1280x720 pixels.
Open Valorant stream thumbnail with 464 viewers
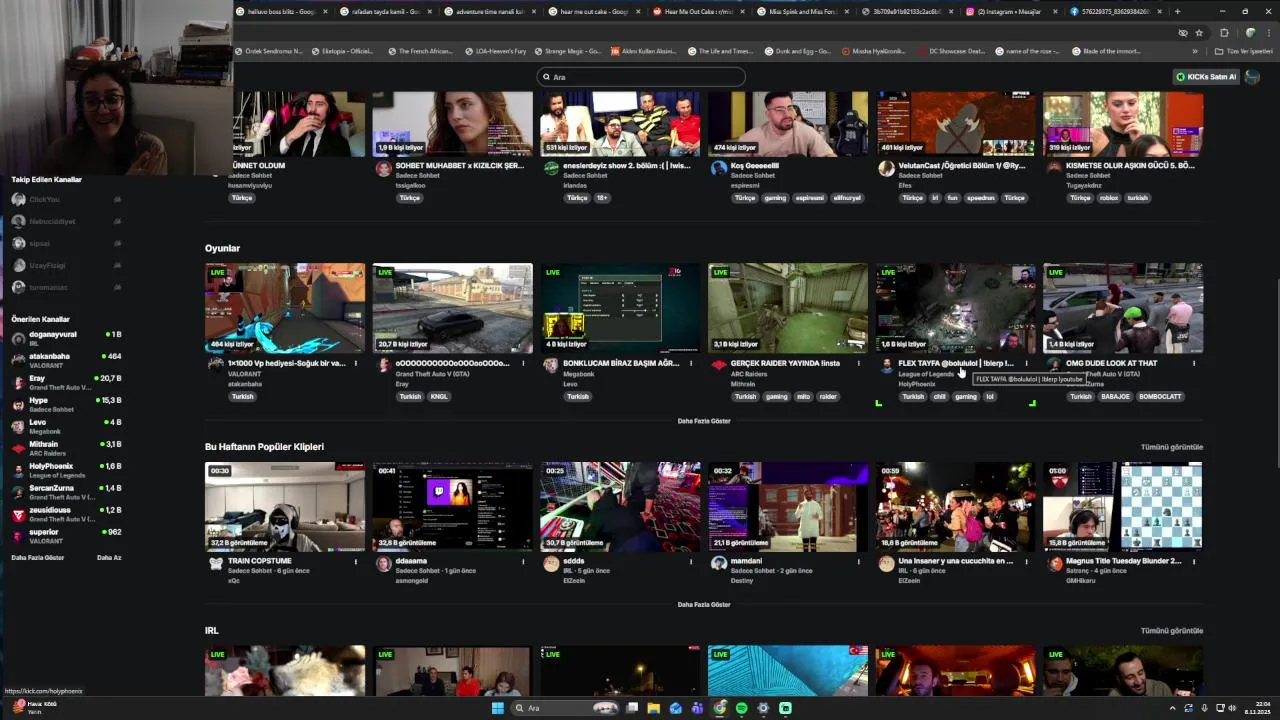[x=285, y=308]
